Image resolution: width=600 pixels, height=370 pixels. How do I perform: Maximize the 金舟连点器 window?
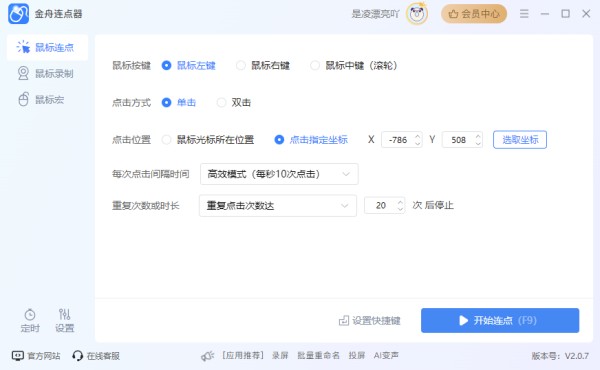(565, 14)
